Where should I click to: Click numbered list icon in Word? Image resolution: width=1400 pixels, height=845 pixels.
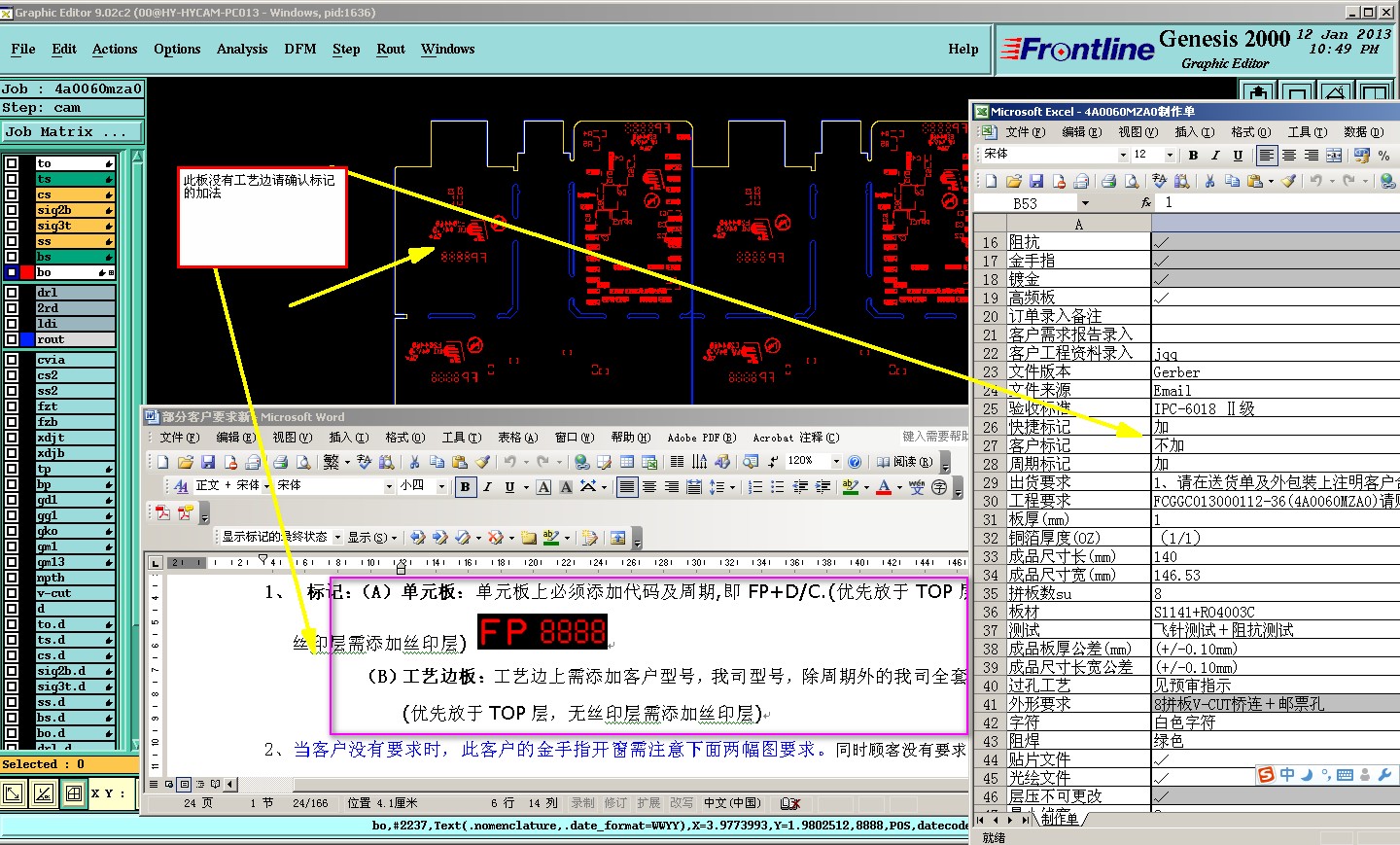(755, 487)
